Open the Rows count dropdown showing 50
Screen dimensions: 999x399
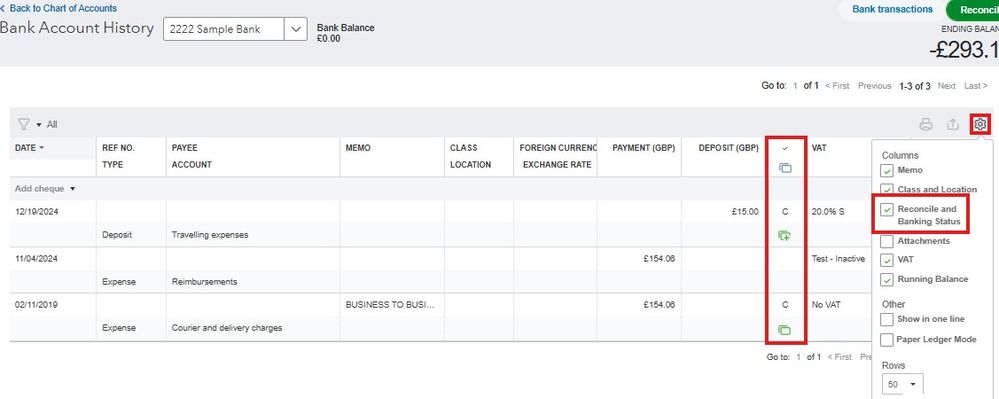(902, 384)
